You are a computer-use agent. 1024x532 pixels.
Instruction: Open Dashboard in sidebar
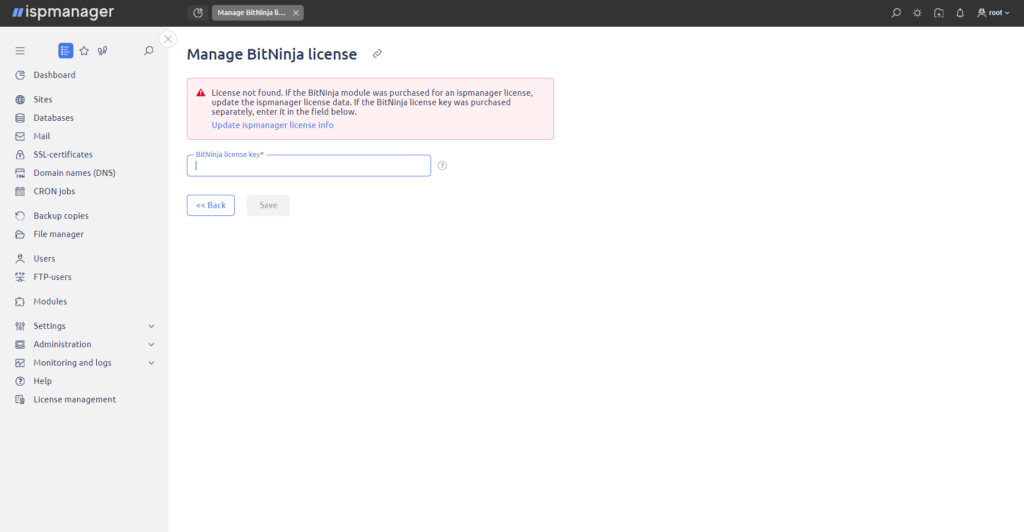point(54,75)
